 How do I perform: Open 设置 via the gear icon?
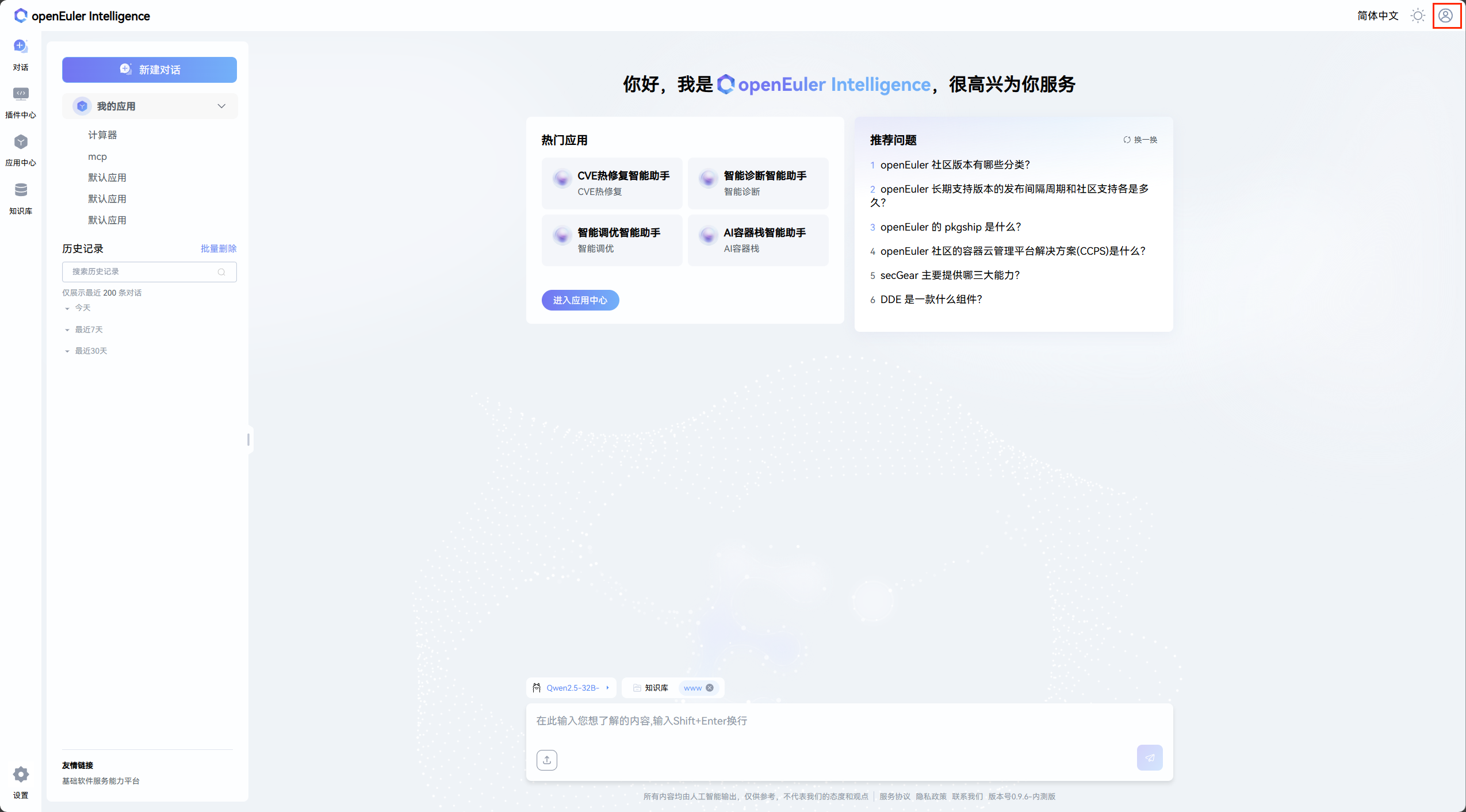click(x=21, y=775)
